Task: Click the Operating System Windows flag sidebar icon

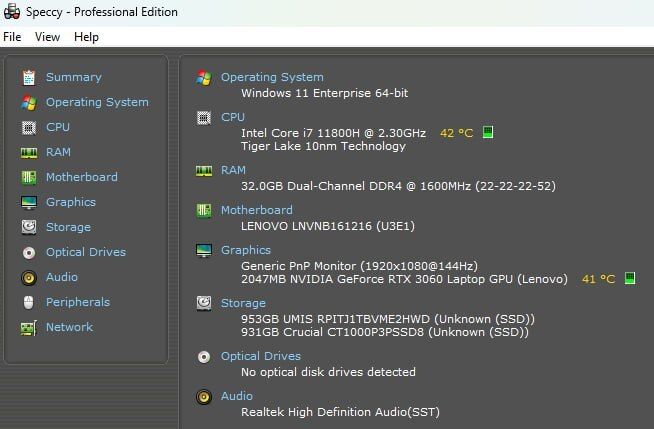Action: point(29,103)
